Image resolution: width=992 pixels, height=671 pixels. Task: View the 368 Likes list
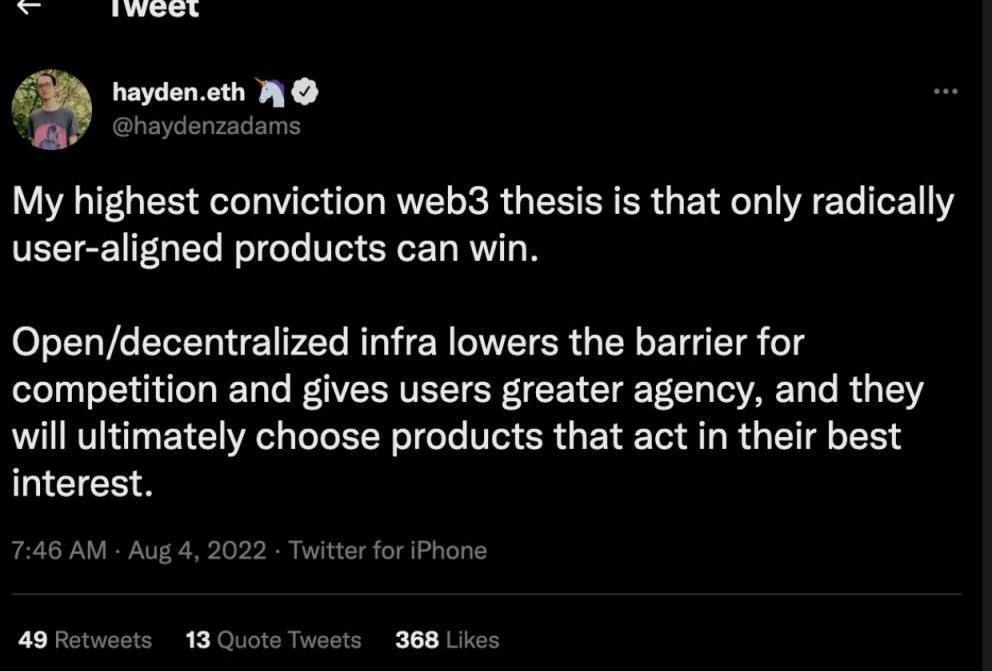pyautogui.click(x=447, y=640)
